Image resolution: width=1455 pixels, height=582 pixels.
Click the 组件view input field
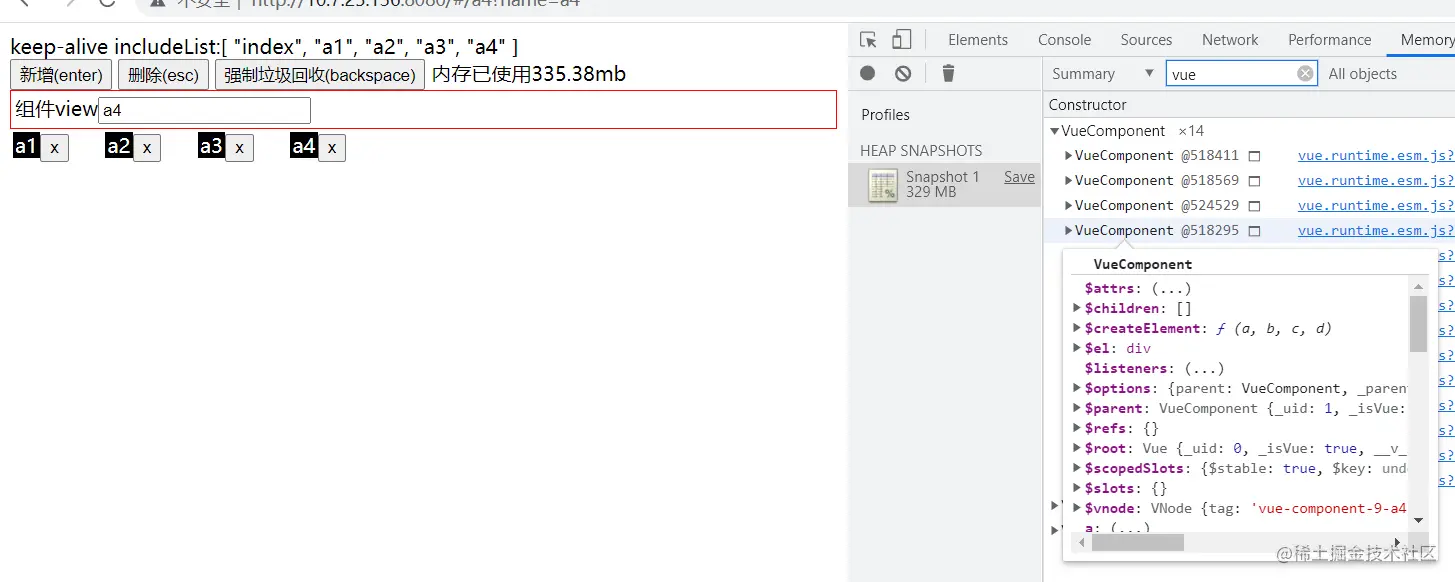(204, 110)
